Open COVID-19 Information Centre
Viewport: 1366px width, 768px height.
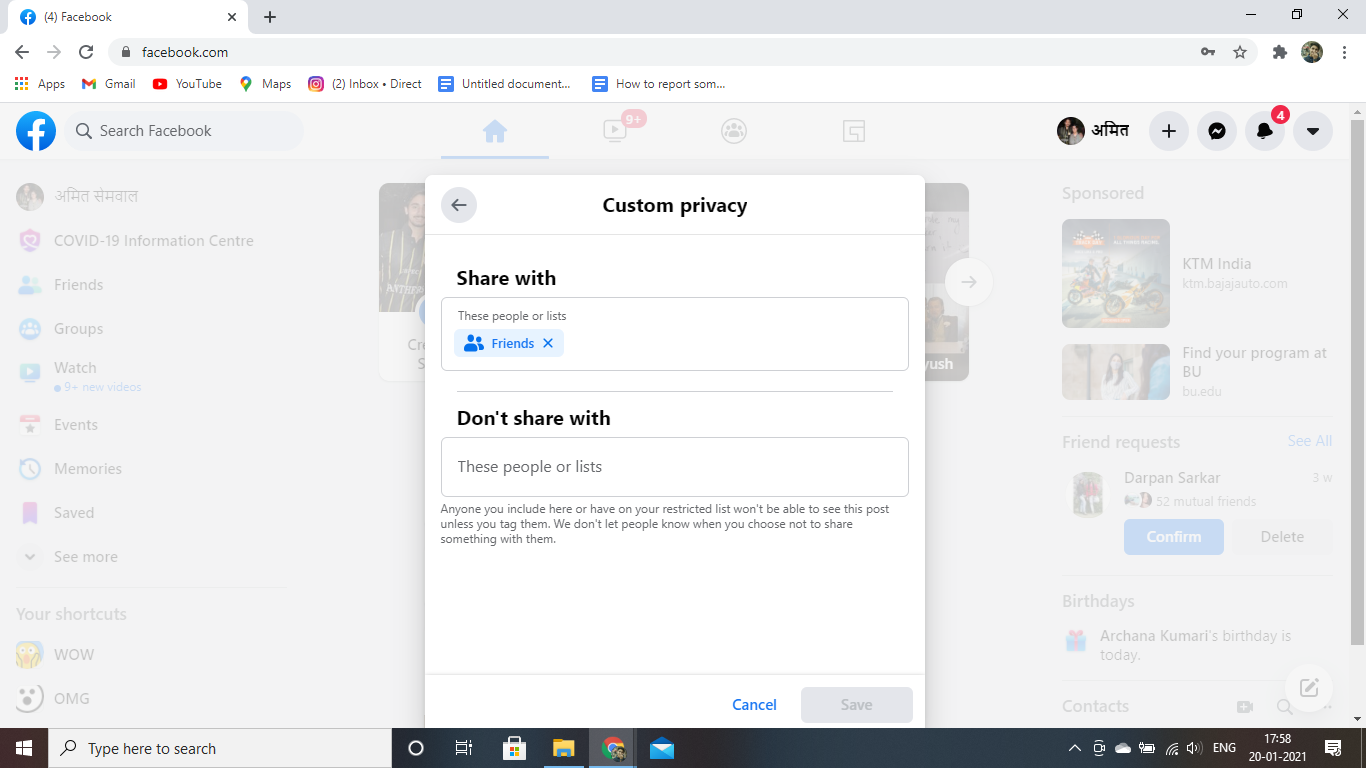[152, 240]
